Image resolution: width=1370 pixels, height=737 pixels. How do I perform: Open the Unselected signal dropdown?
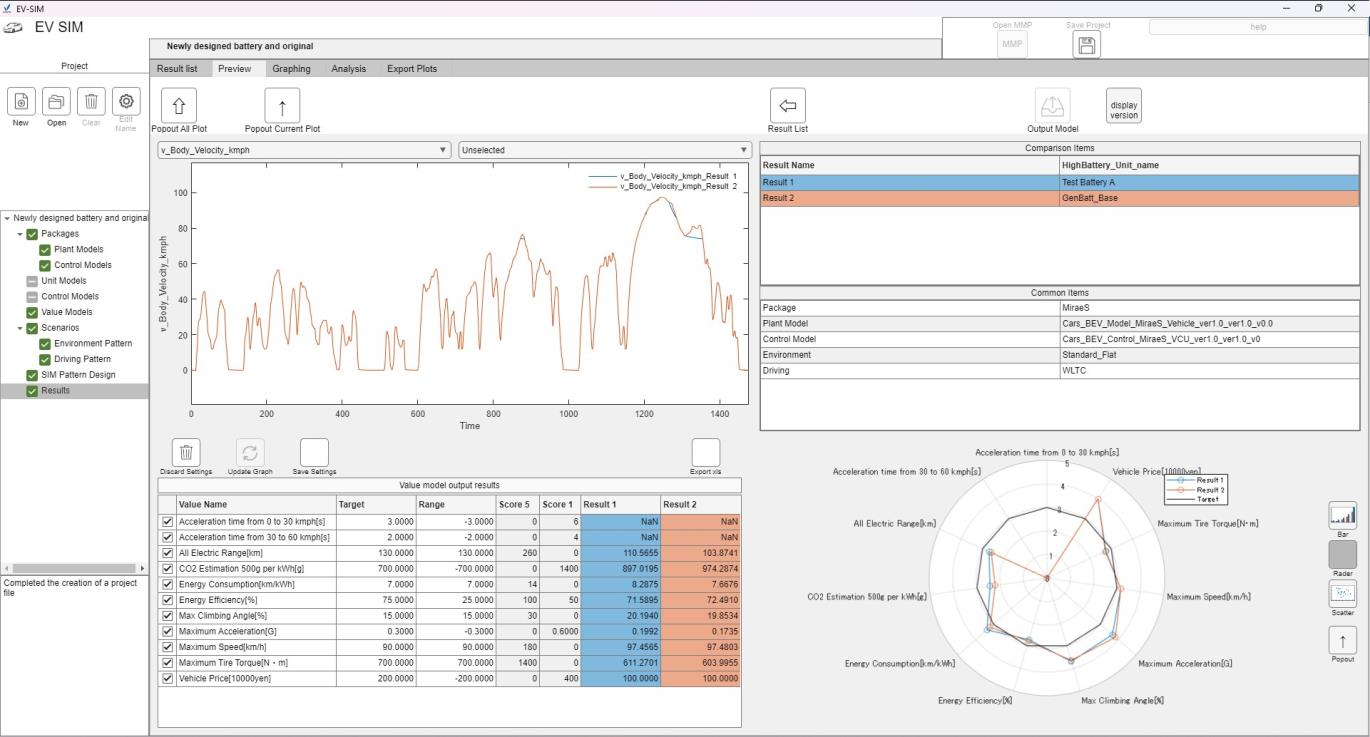point(604,150)
